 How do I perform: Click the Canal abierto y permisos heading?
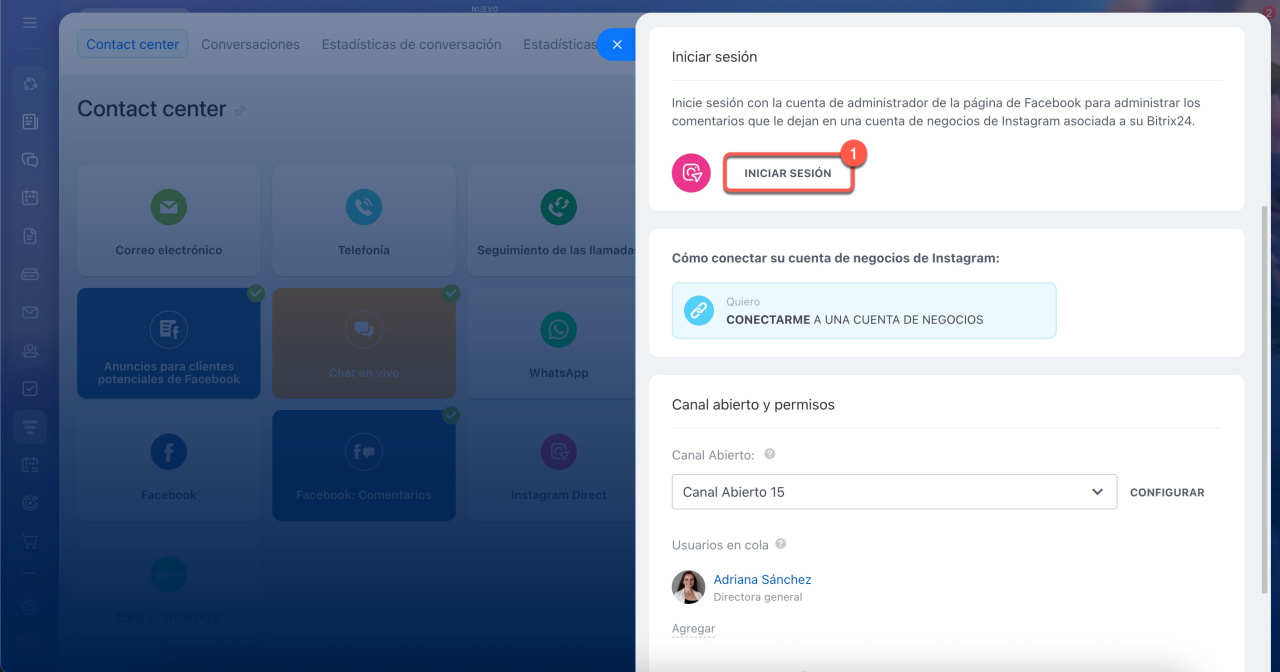pyautogui.click(x=753, y=405)
